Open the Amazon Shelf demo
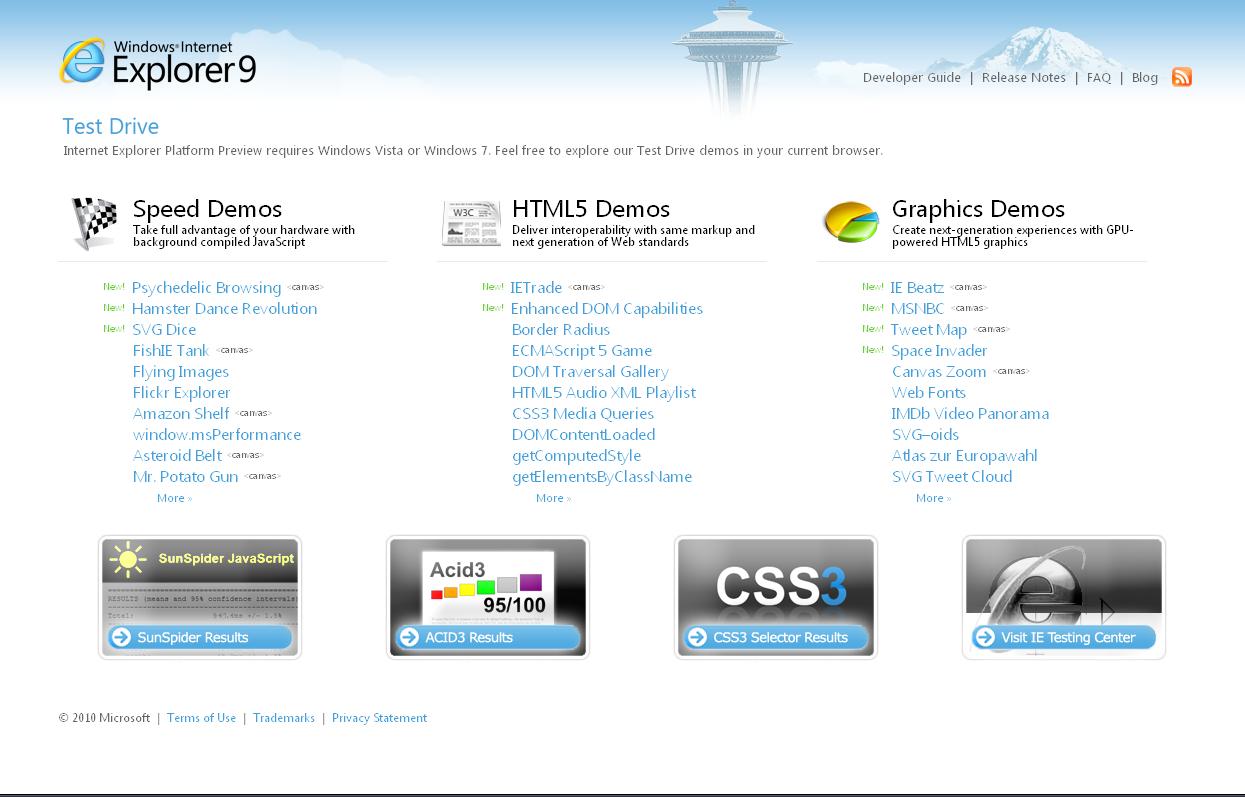The width and height of the screenshot is (1245, 797). click(x=181, y=414)
